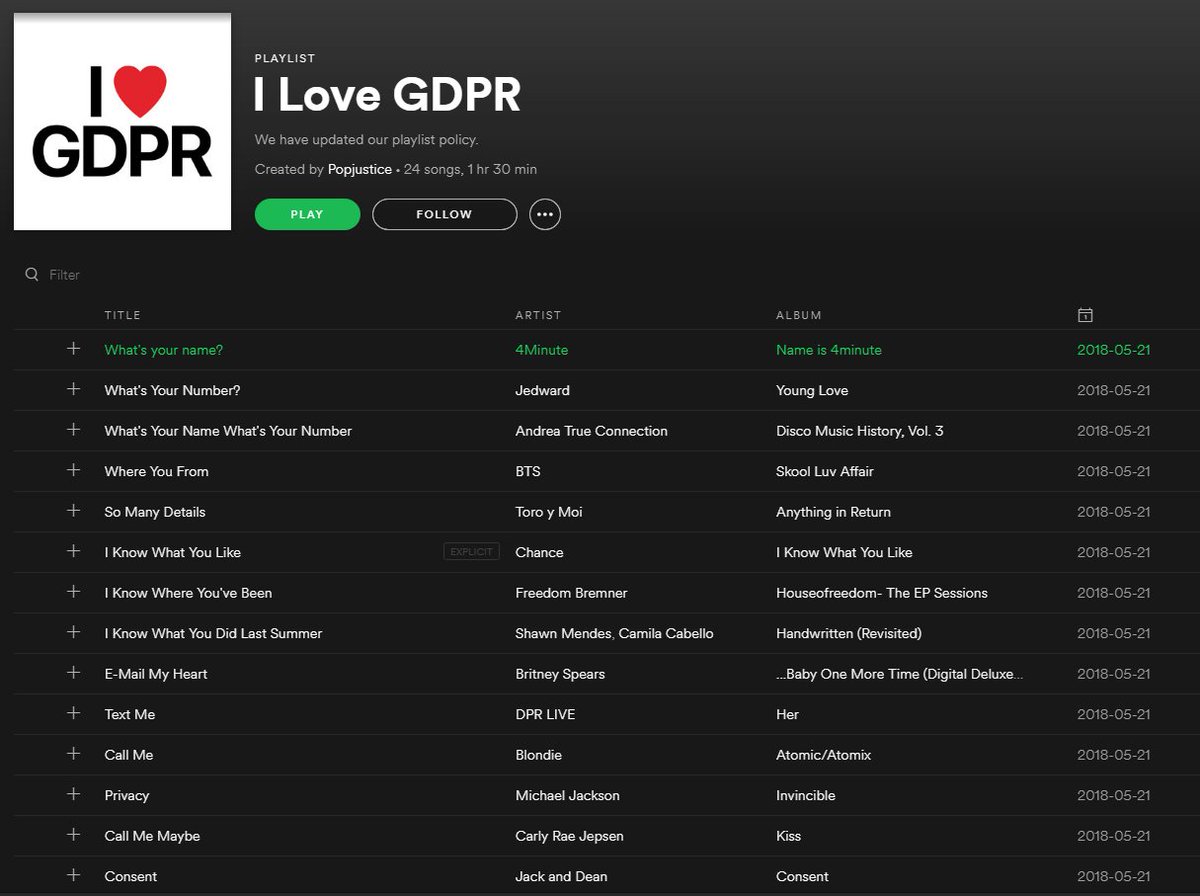Open the three-dots more options menu
The width and height of the screenshot is (1200, 896).
[545, 214]
